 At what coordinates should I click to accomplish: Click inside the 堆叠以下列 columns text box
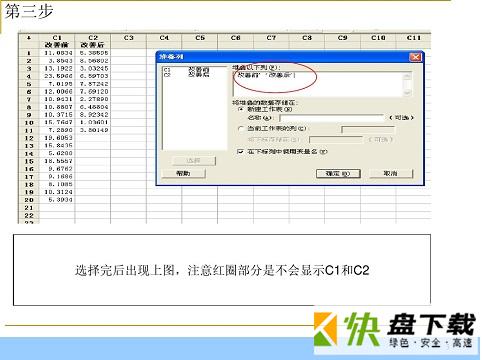[318, 84]
